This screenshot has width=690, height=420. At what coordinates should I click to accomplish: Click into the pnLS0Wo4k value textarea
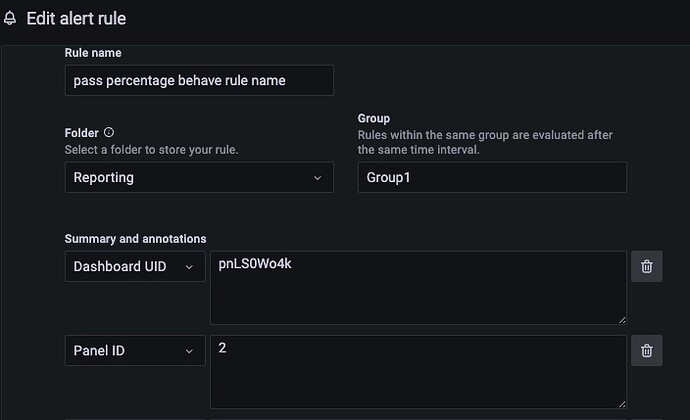(418, 288)
